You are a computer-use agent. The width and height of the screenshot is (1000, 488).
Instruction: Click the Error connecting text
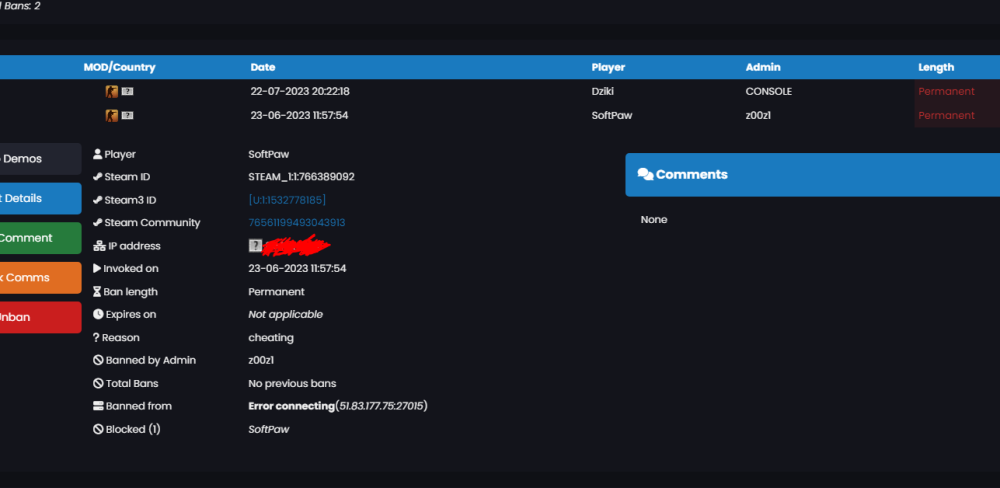(x=291, y=406)
